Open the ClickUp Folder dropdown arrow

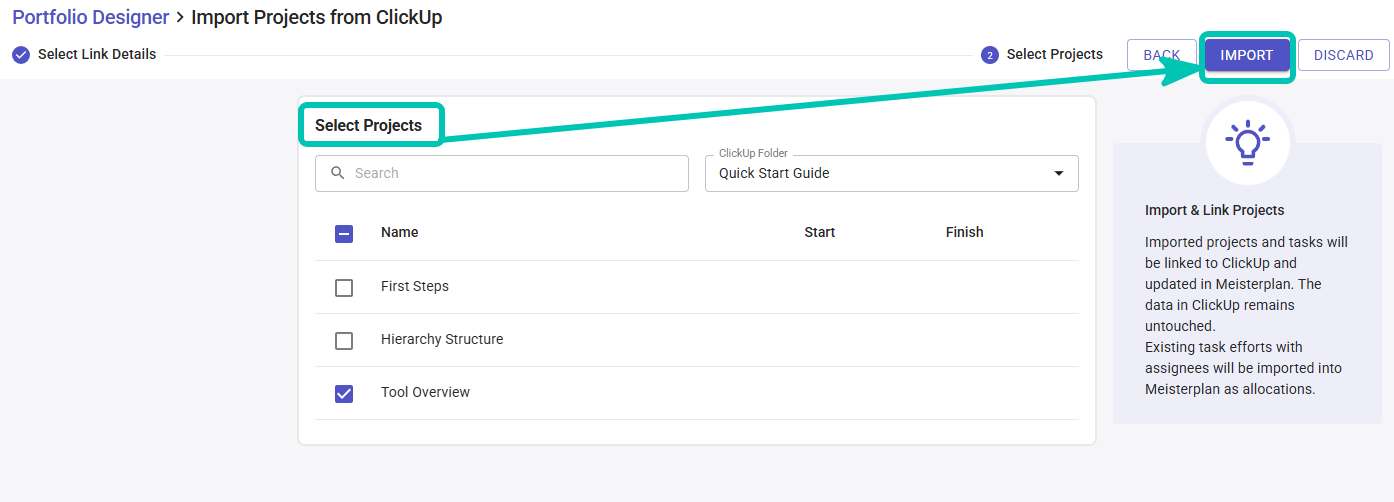(1059, 174)
